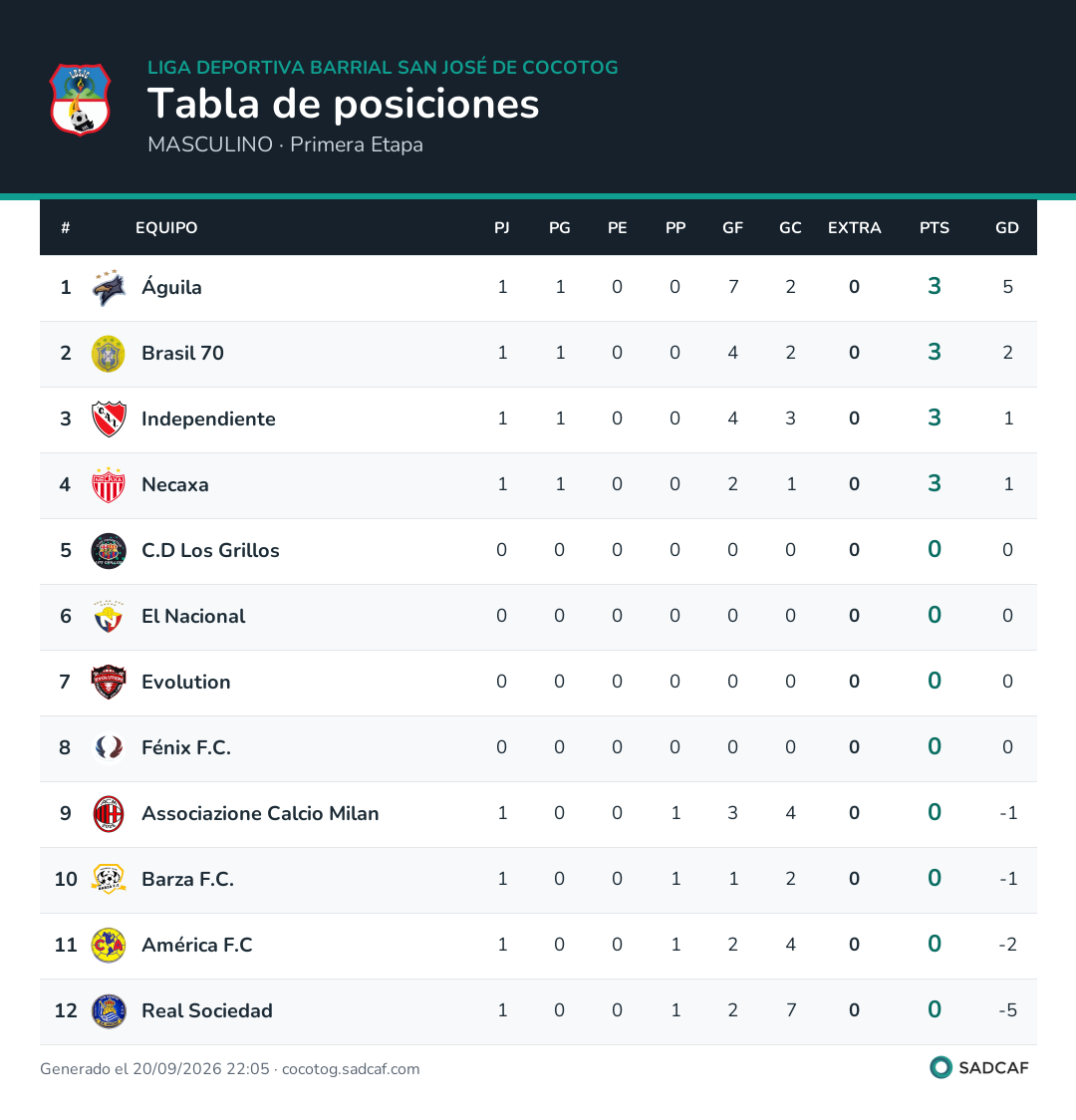
Task: Click the league crest logo in header
Action: (80, 100)
